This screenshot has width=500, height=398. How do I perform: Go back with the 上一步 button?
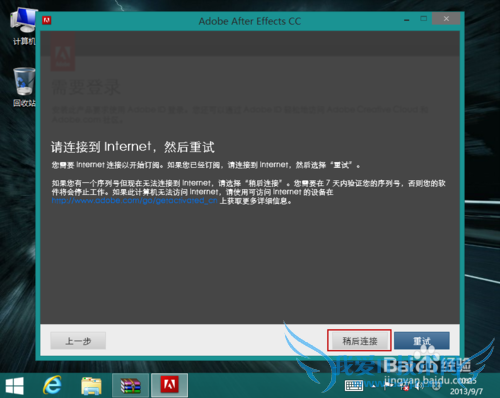78,341
